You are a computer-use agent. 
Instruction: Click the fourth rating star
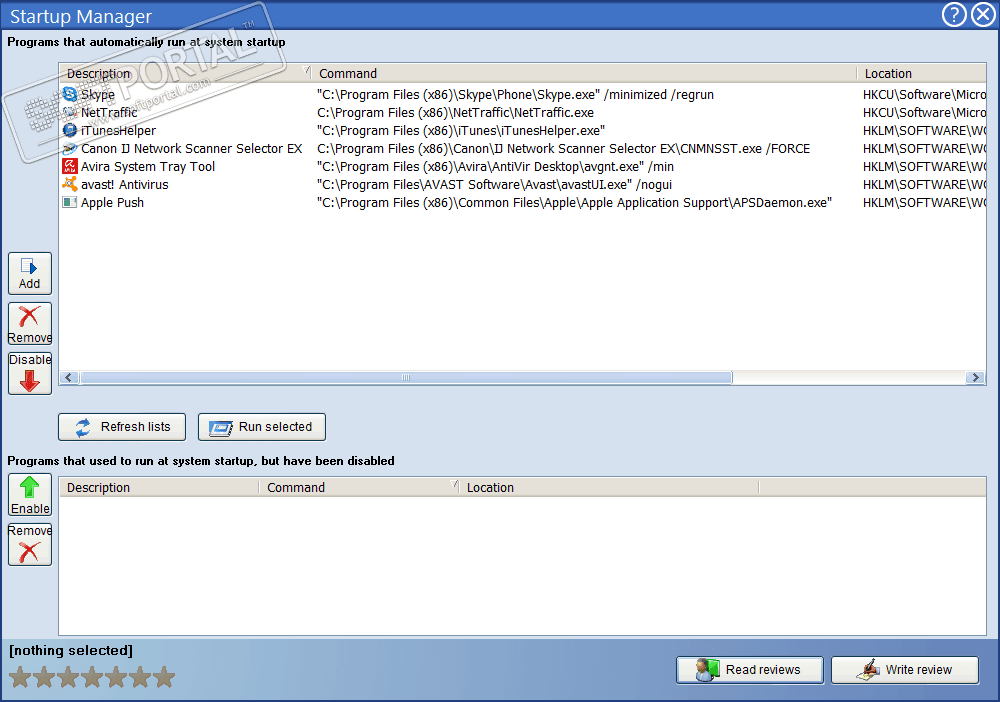(x=92, y=677)
